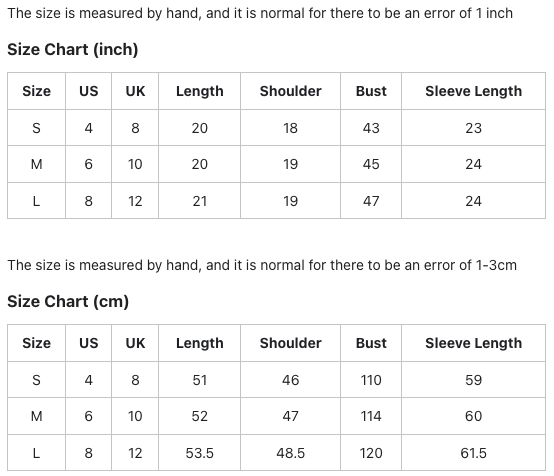Image resolution: width=554 pixels, height=476 pixels.
Task: Click the 1 inch error note text
Action: point(260,13)
